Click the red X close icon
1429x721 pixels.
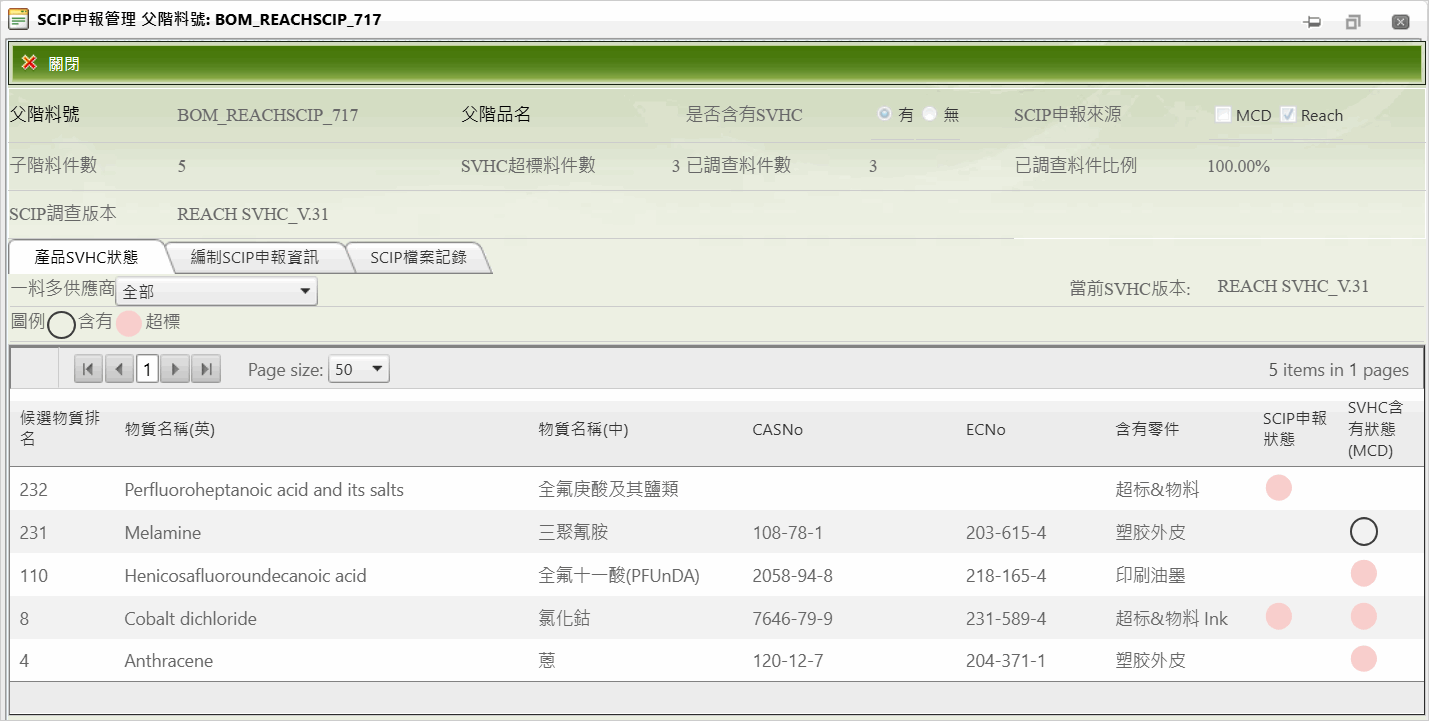click(x=29, y=63)
